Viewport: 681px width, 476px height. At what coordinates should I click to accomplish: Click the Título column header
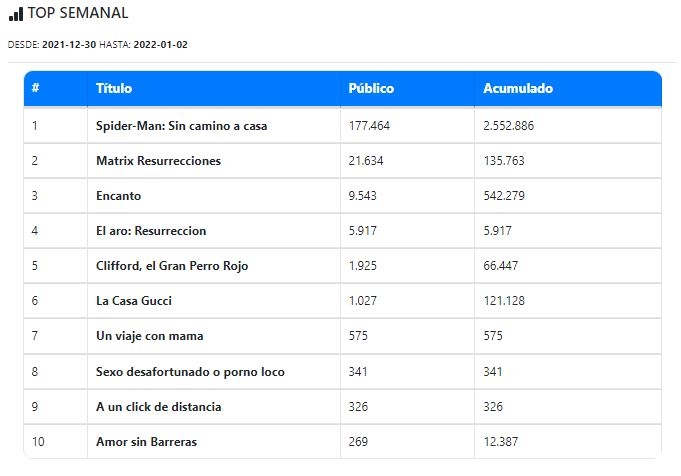114,88
